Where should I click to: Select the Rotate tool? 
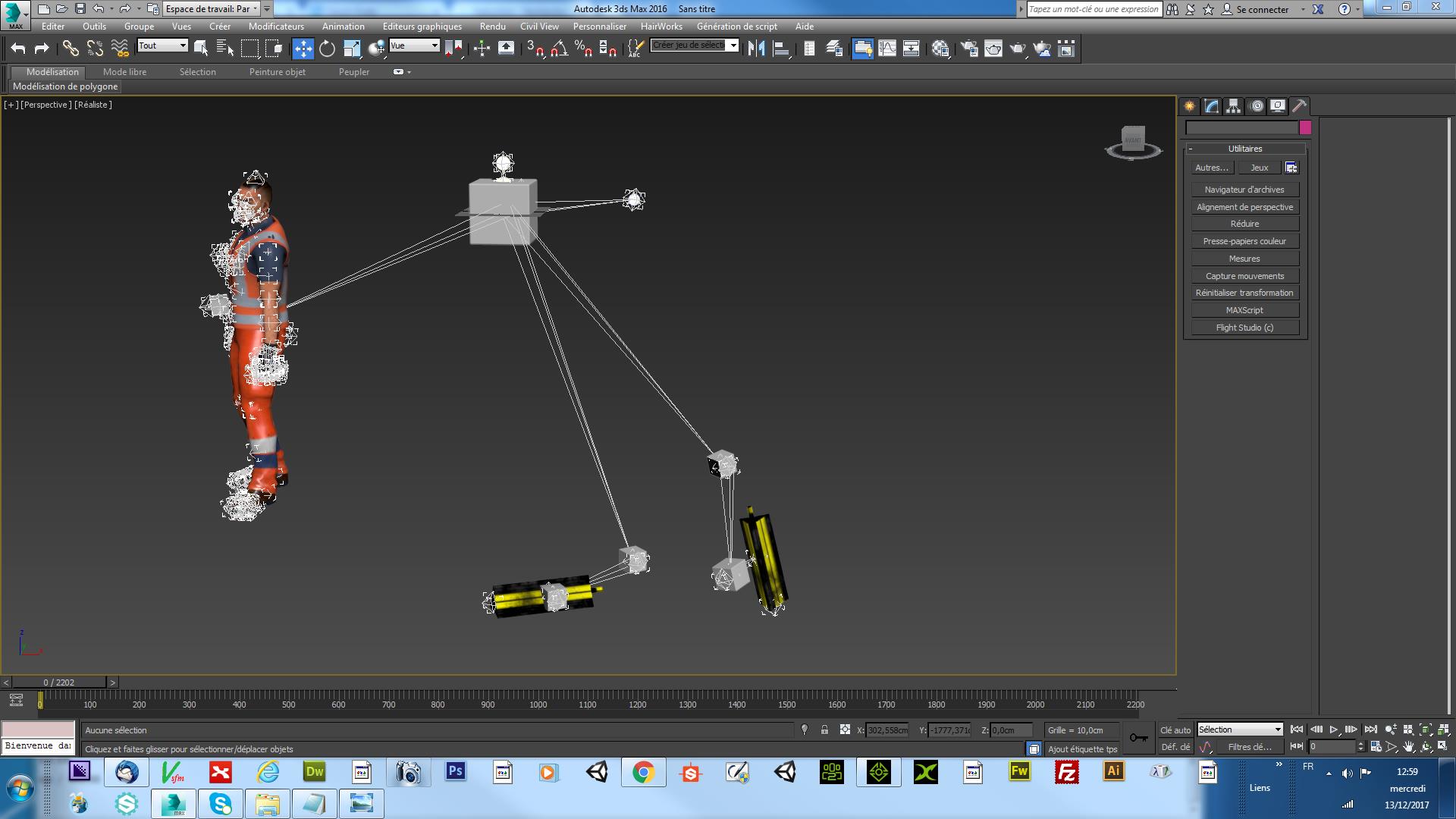pos(327,49)
